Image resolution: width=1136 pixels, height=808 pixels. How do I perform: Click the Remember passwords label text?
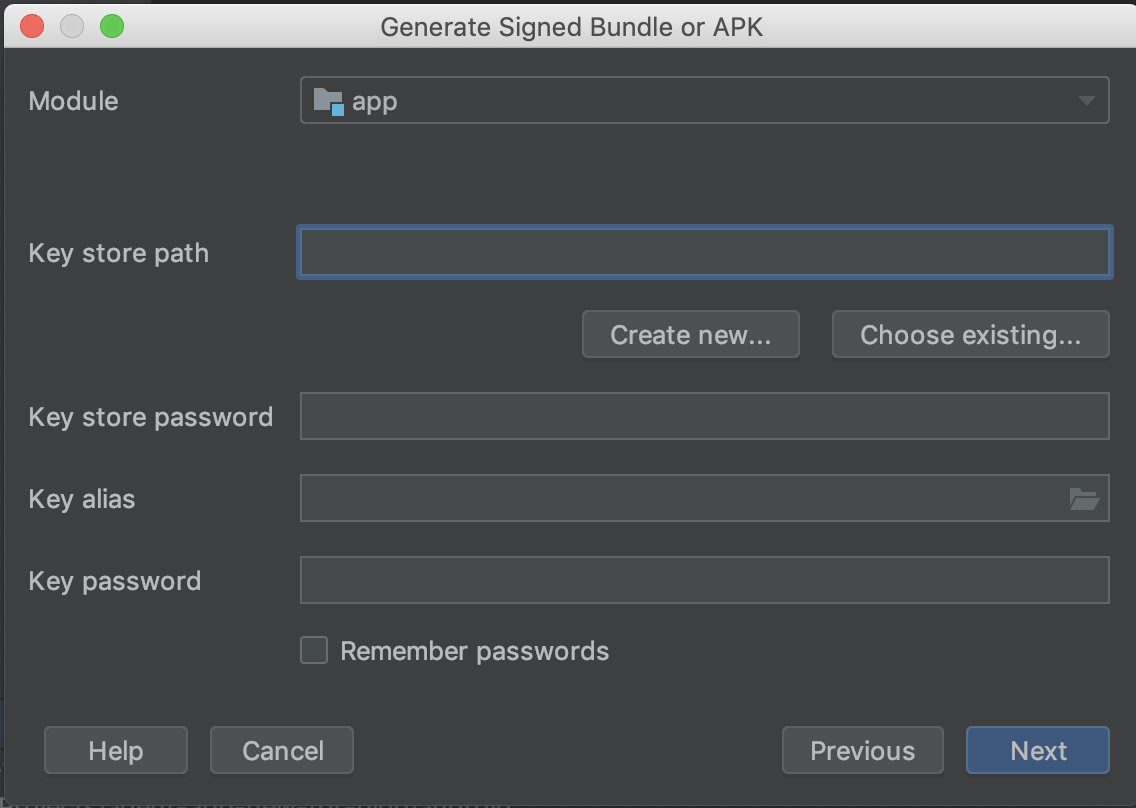coord(474,651)
